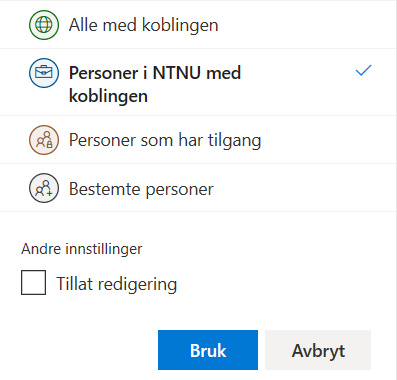Apply settings with the Bruk button
This screenshot has height=380, width=397.
(x=208, y=350)
